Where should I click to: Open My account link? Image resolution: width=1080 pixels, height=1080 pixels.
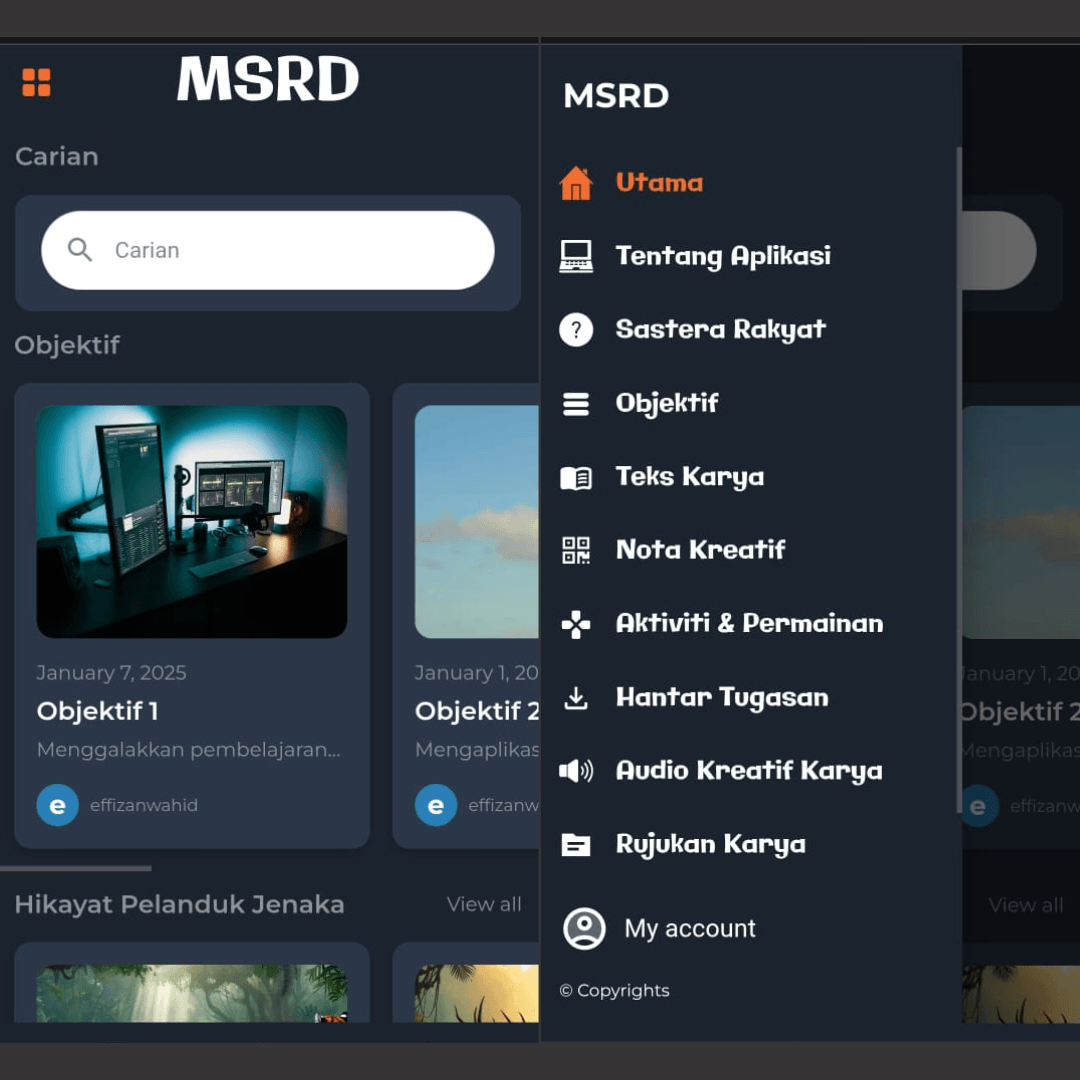(689, 928)
